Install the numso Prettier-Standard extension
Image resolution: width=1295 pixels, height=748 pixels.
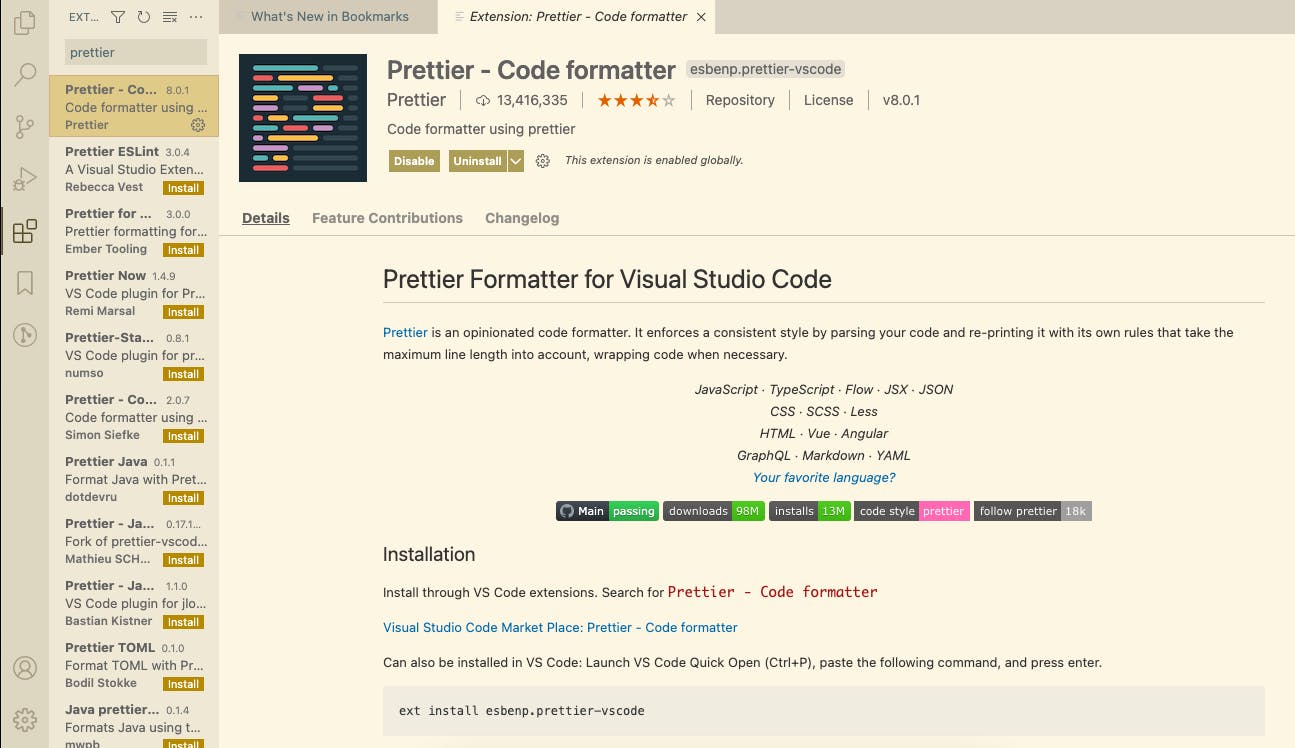pyautogui.click(x=183, y=374)
